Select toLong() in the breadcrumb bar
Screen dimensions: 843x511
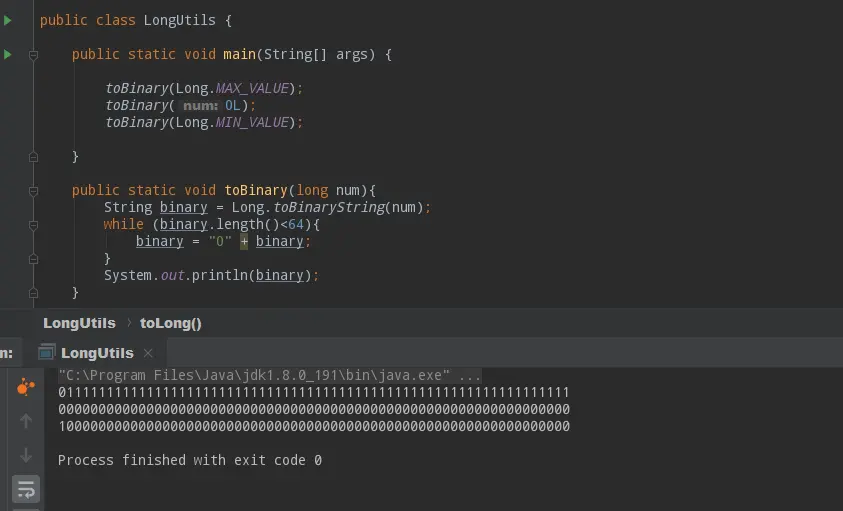tap(170, 323)
